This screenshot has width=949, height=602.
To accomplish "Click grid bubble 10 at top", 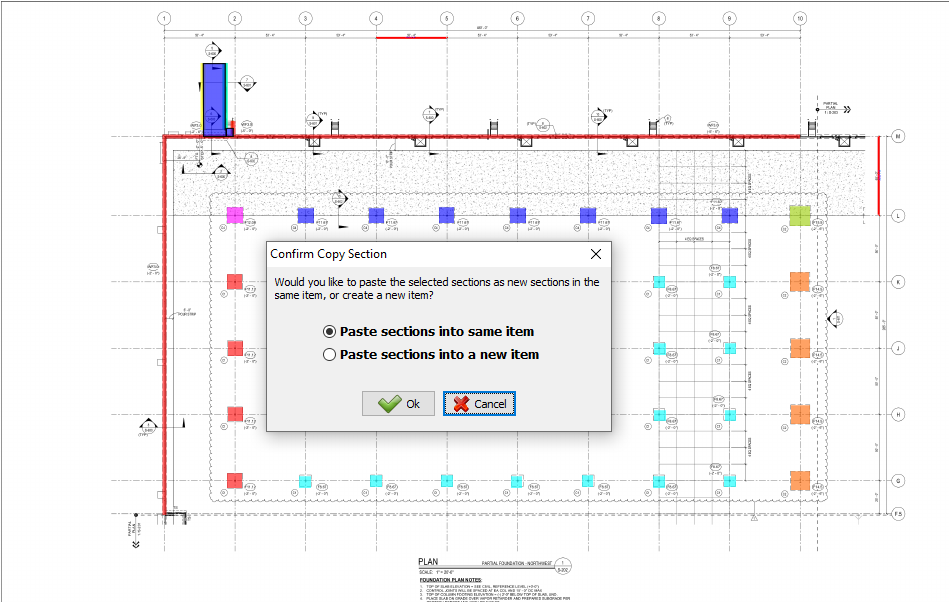I will coord(799,19).
